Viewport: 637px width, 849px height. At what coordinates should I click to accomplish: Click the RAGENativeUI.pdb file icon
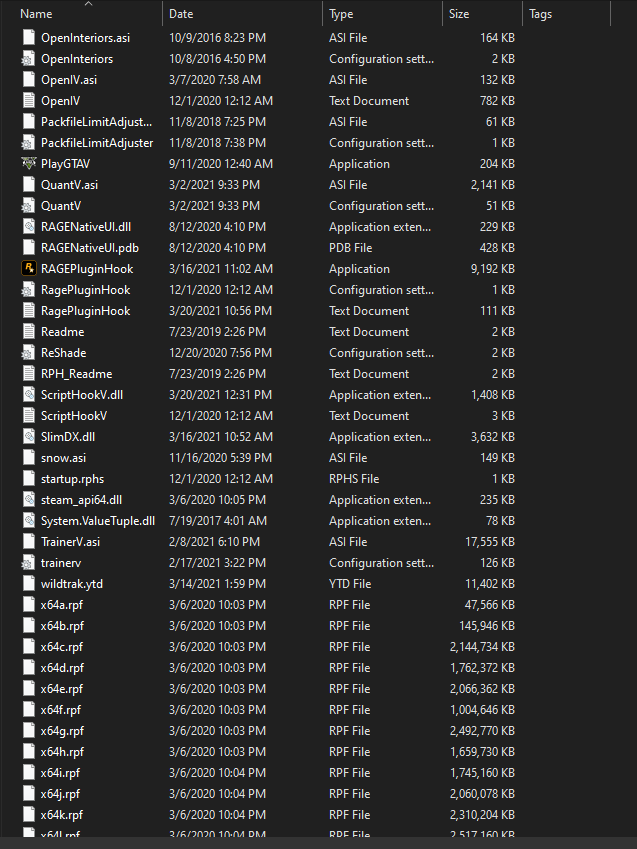(x=29, y=248)
